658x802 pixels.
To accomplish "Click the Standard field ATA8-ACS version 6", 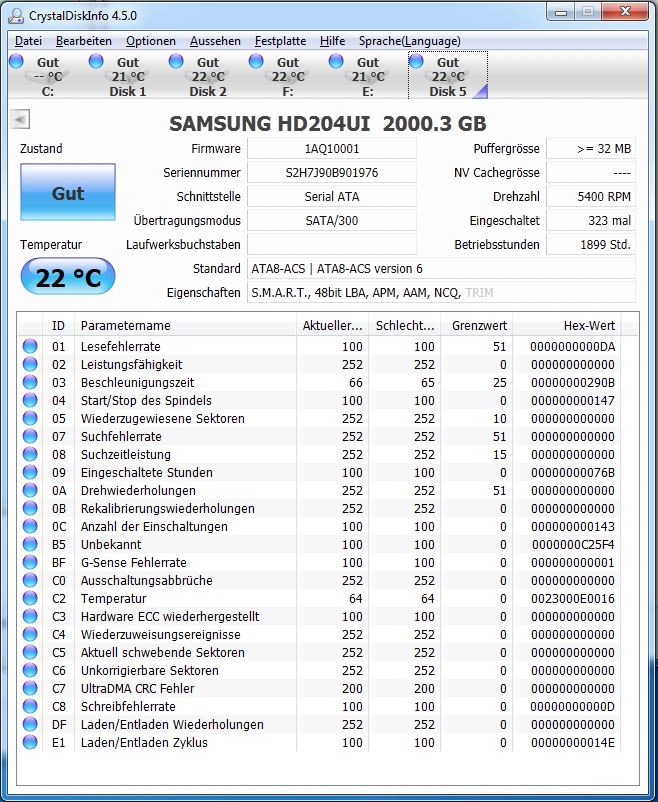I will click(x=441, y=269).
